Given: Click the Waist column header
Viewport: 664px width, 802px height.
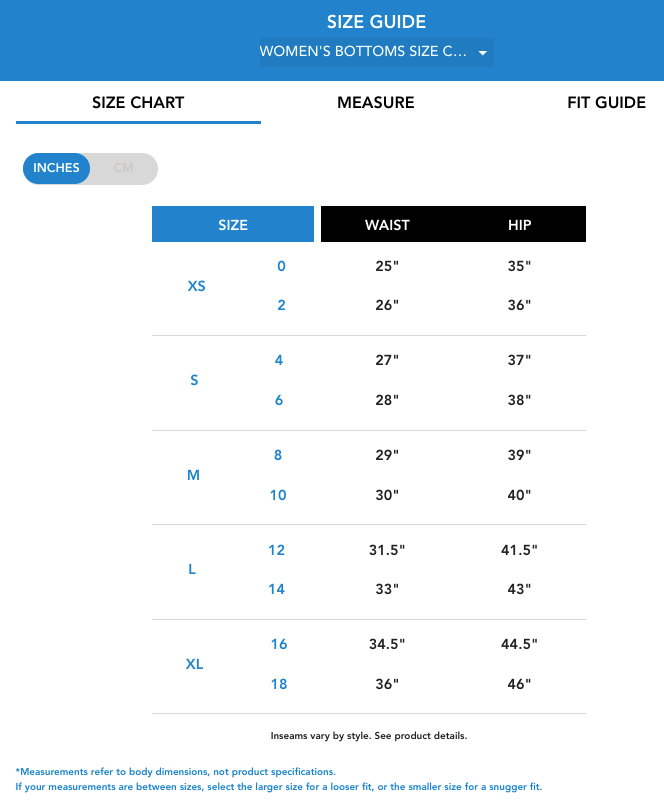Looking at the screenshot, I should [387, 225].
